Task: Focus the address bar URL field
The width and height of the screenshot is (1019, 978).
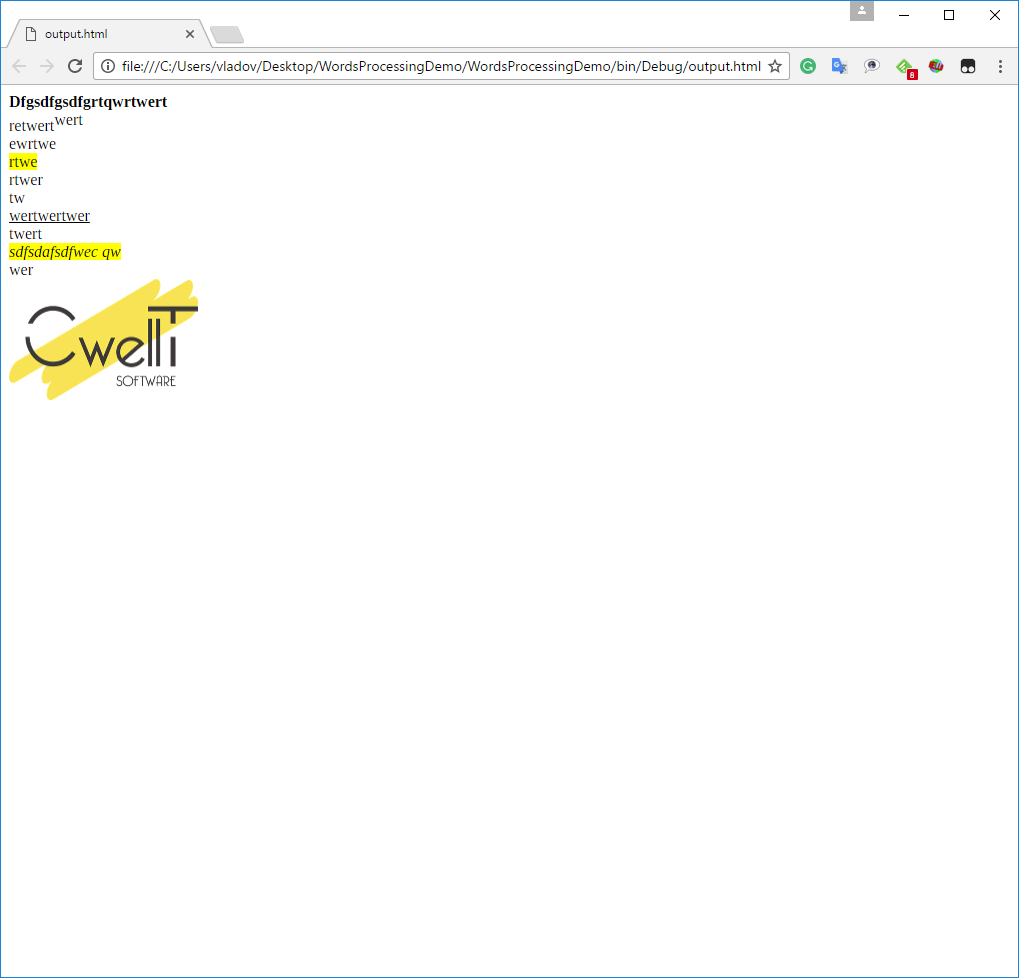Action: (x=441, y=66)
